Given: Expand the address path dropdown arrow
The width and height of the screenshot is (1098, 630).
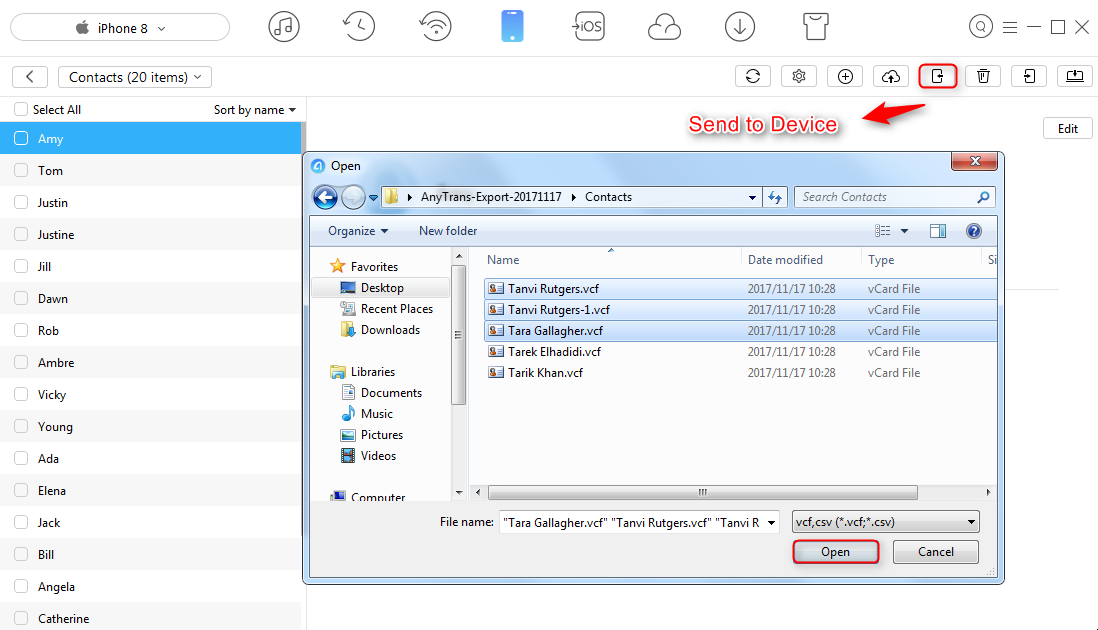Looking at the screenshot, I should (x=752, y=197).
